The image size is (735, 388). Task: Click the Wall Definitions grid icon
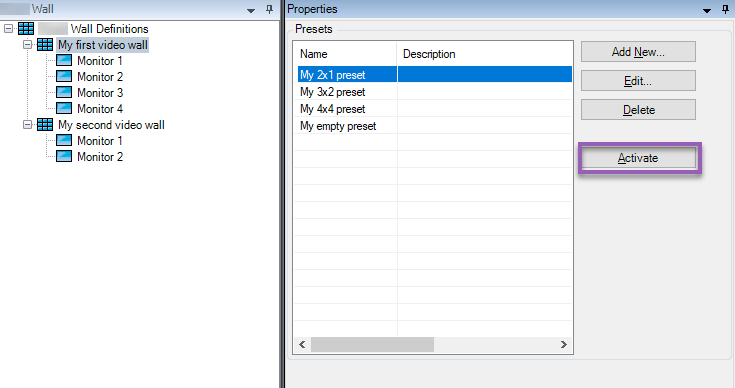pyautogui.click(x=26, y=29)
